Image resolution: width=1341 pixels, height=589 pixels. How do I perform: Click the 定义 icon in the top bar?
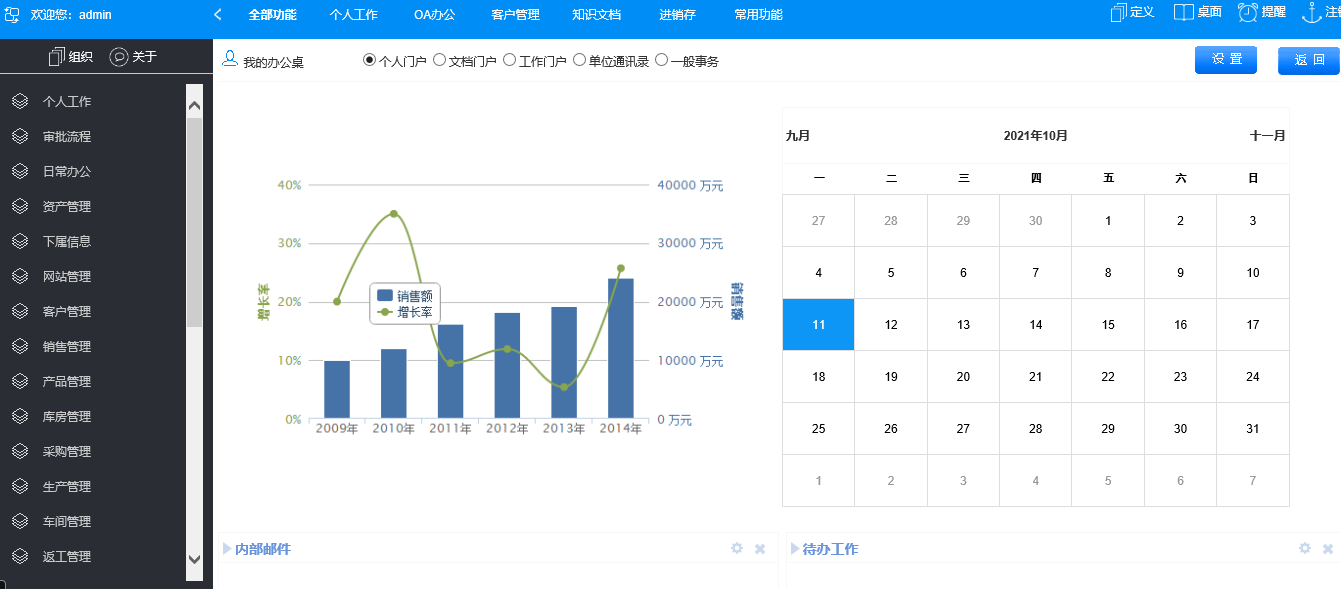(x=1119, y=12)
